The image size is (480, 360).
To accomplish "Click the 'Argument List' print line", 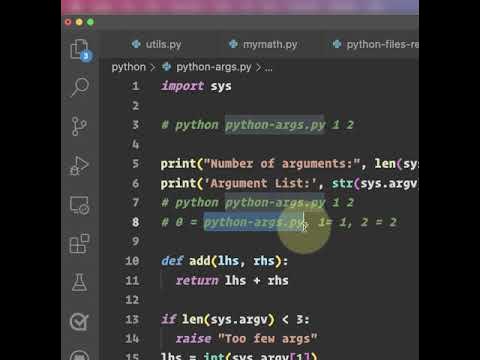I will click(289, 184).
